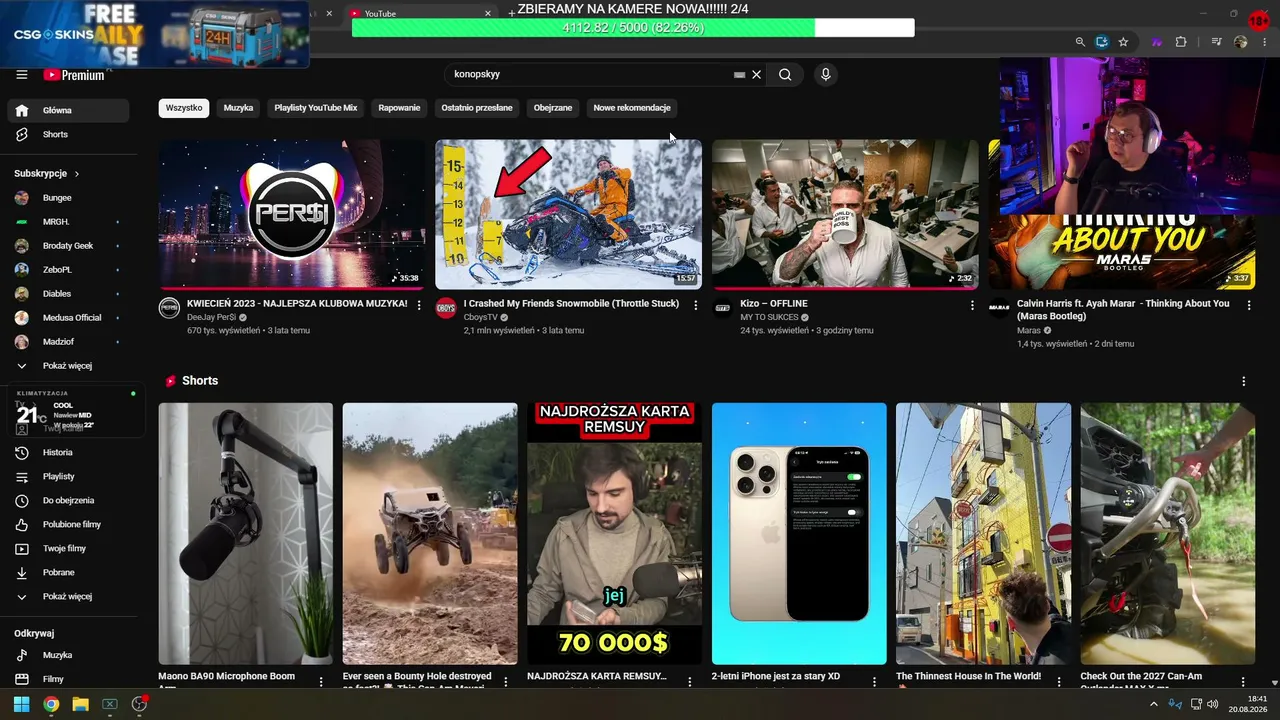Select the Muzyka filter chip
The image size is (1280, 720).
coord(238,108)
